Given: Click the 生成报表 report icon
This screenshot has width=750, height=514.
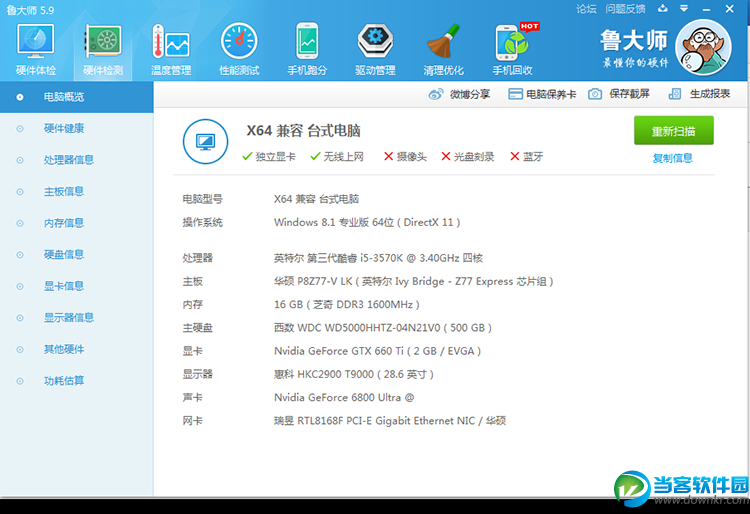Looking at the screenshot, I should (675, 94).
